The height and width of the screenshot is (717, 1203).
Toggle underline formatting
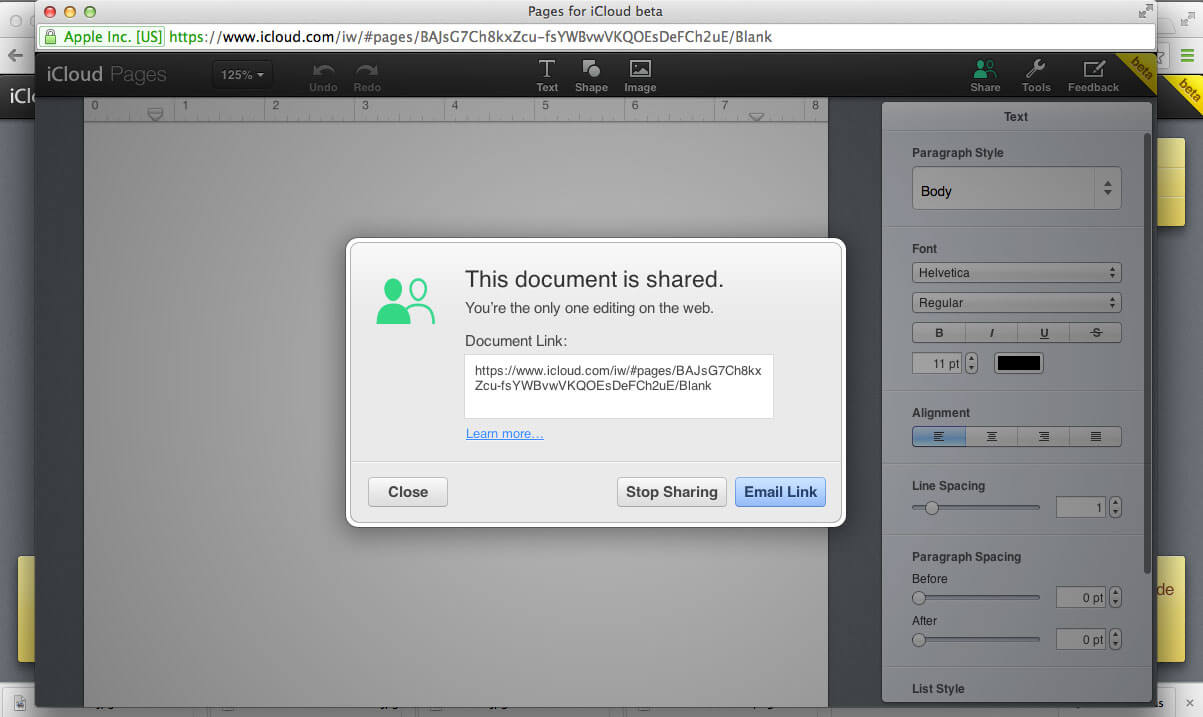(x=1042, y=332)
